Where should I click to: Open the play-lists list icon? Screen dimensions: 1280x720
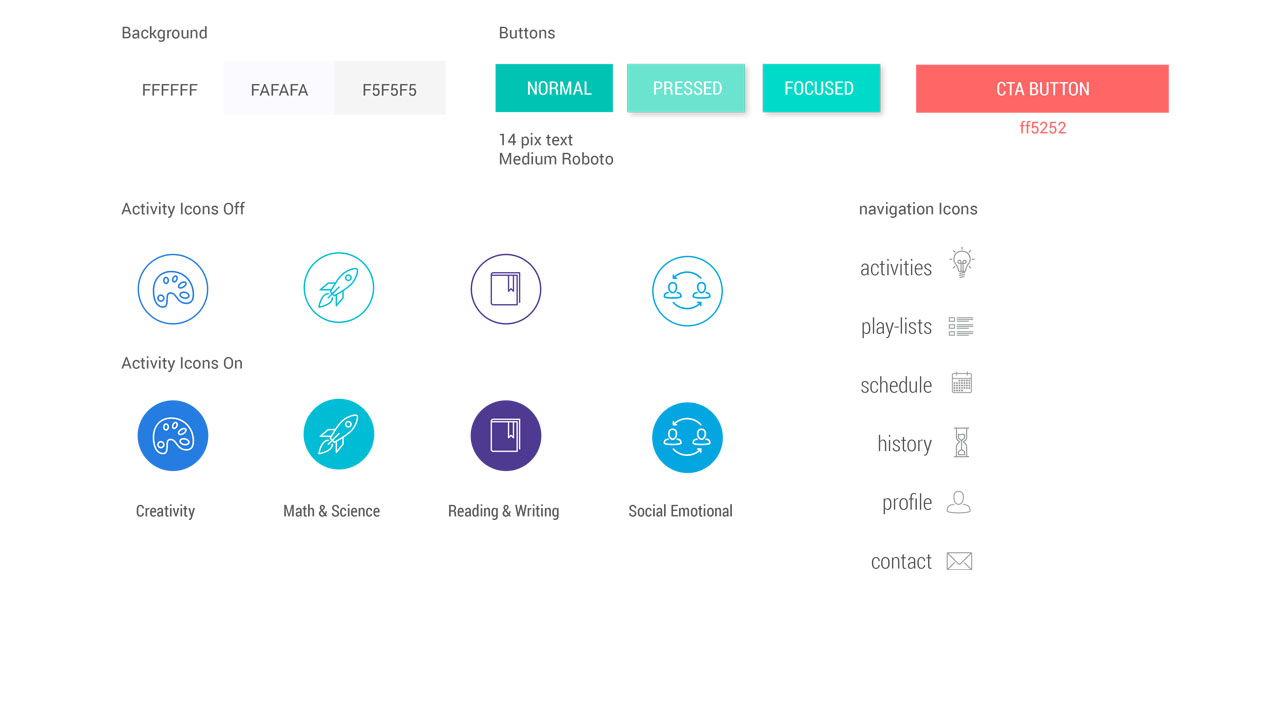(961, 326)
